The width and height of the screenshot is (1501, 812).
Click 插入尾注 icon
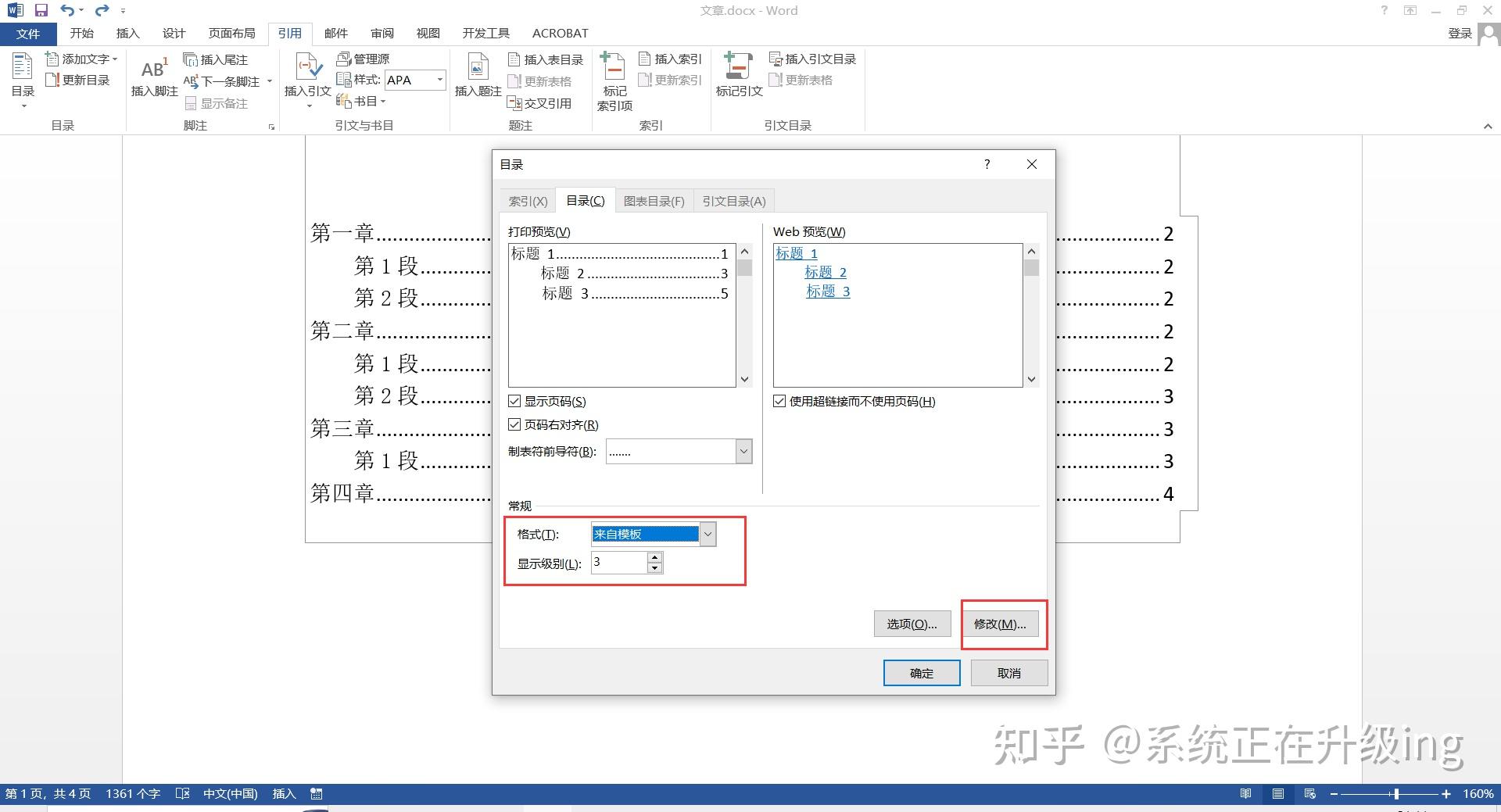click(191, 59)
